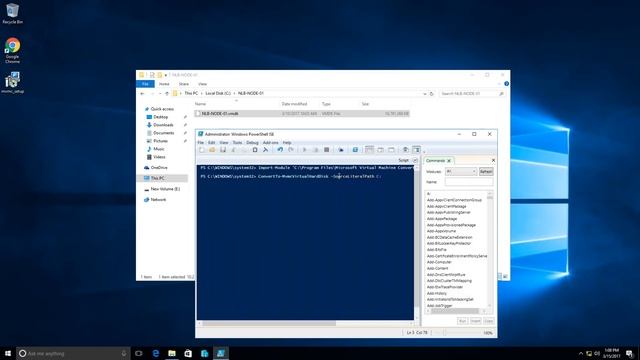
Task: Click New Remote PowerShell Tab icon
Action: [x=341, y=150]
